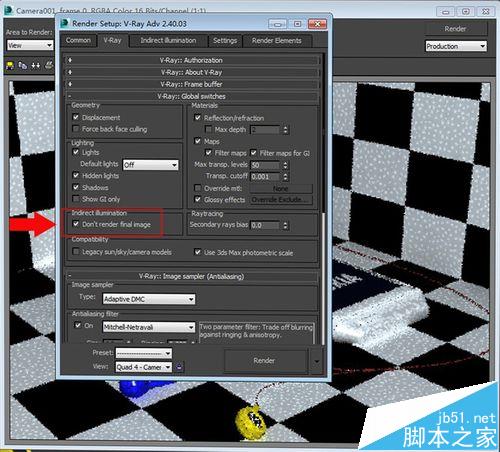Expand the V-Ray:: About V-Ray rollout
Screen dimensions: 500x452
click(x=192, y=72)
